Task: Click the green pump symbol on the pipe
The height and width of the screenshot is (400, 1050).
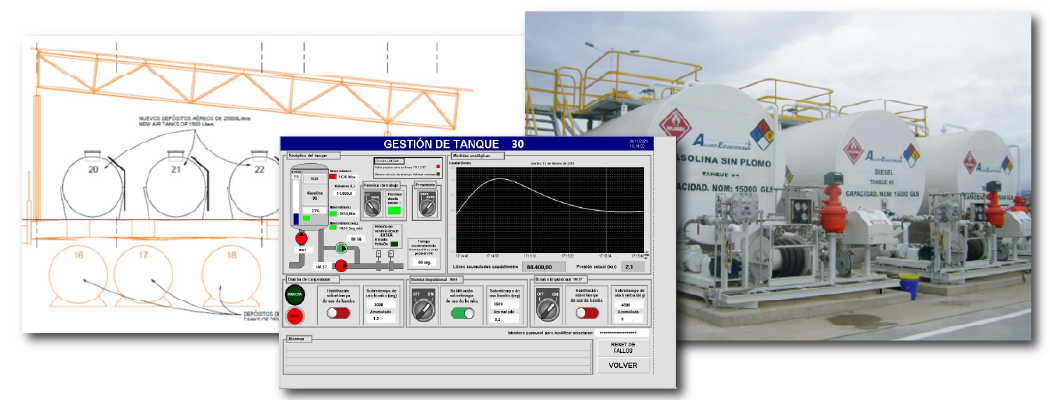Action: point(341,245)
